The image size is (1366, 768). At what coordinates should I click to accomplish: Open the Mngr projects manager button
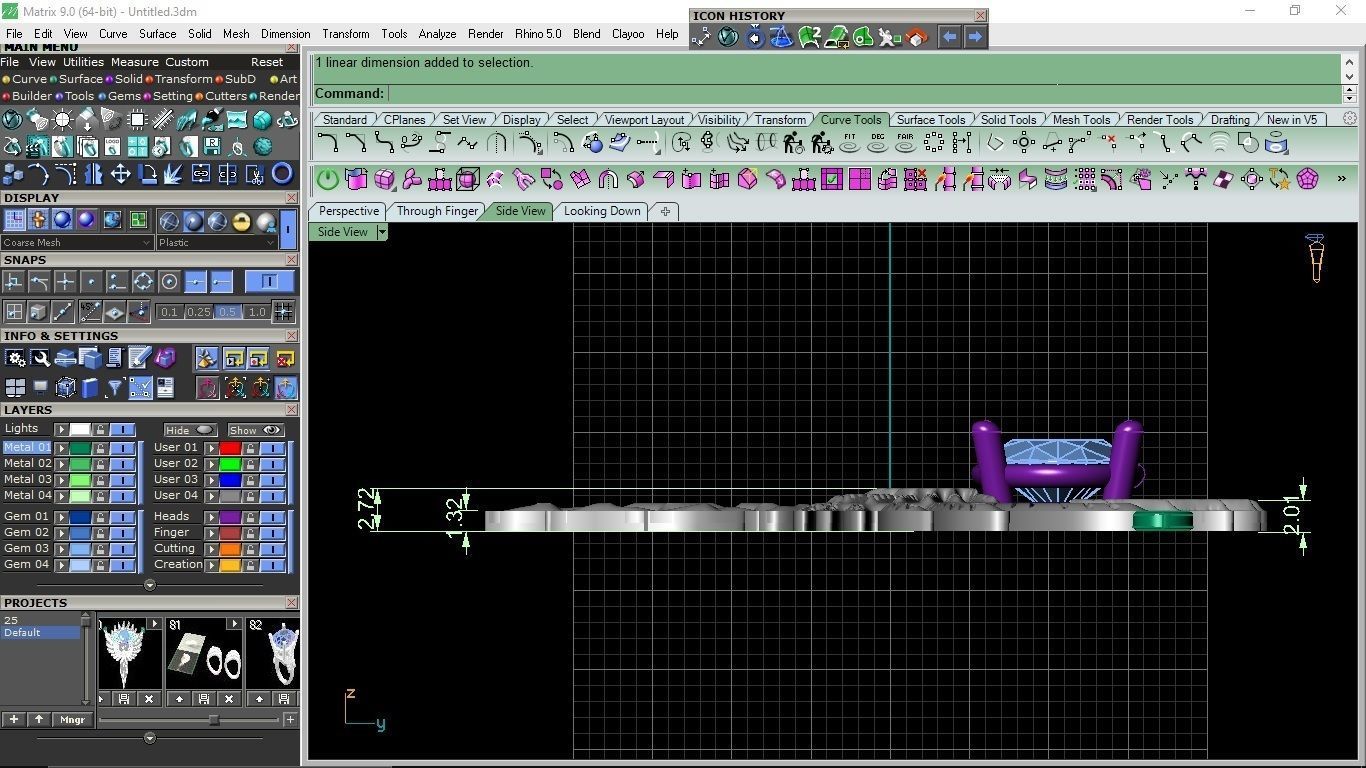pyautogui.click(x=72, y=719)
